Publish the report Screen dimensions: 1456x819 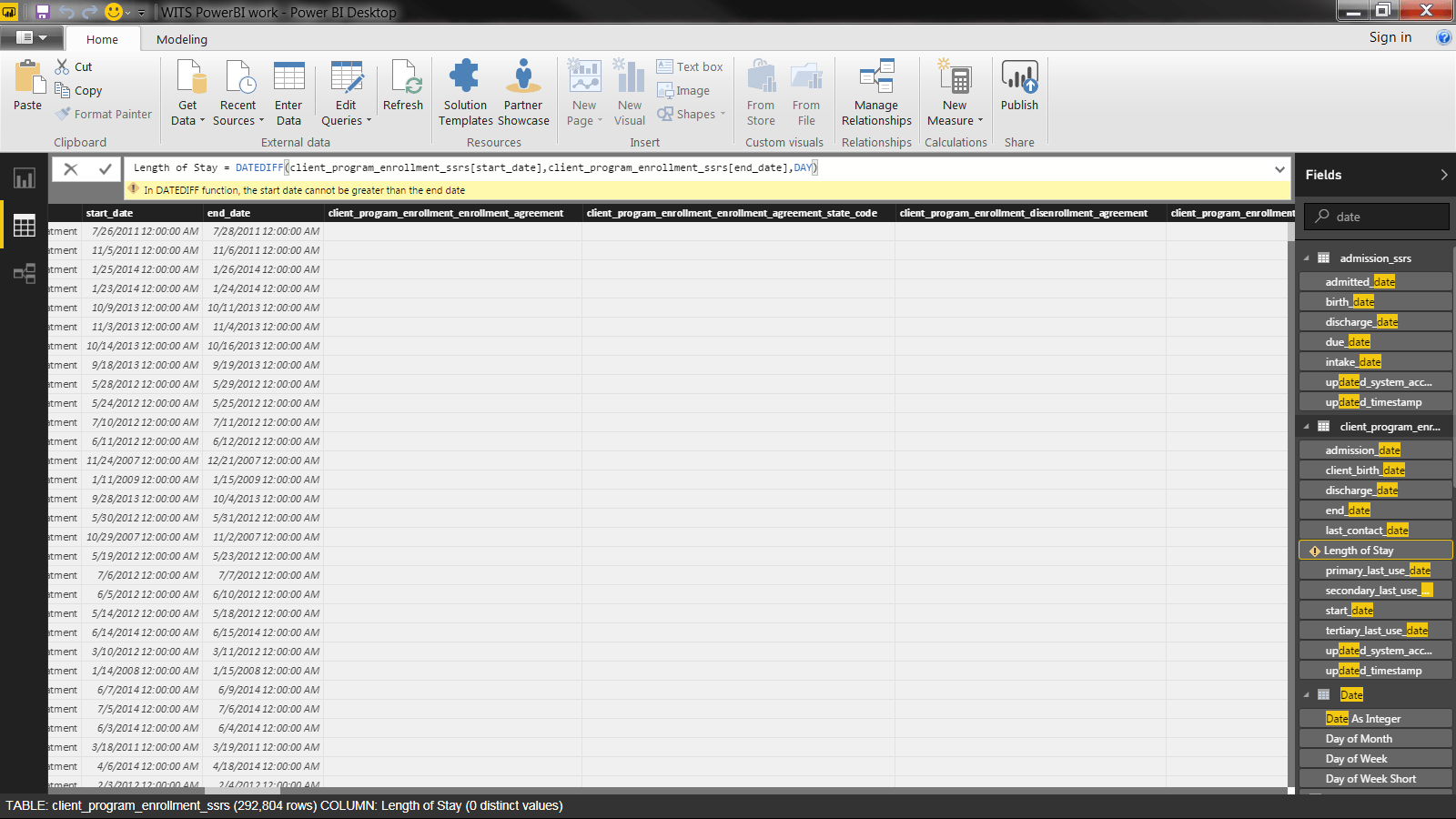pyautogui.click(x=1019, y=86)
